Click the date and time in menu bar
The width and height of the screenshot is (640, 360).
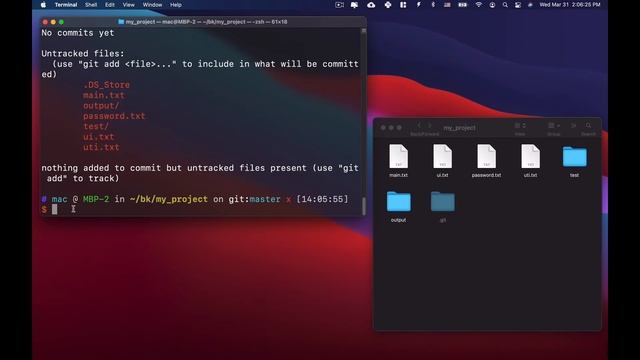[570, 5]
